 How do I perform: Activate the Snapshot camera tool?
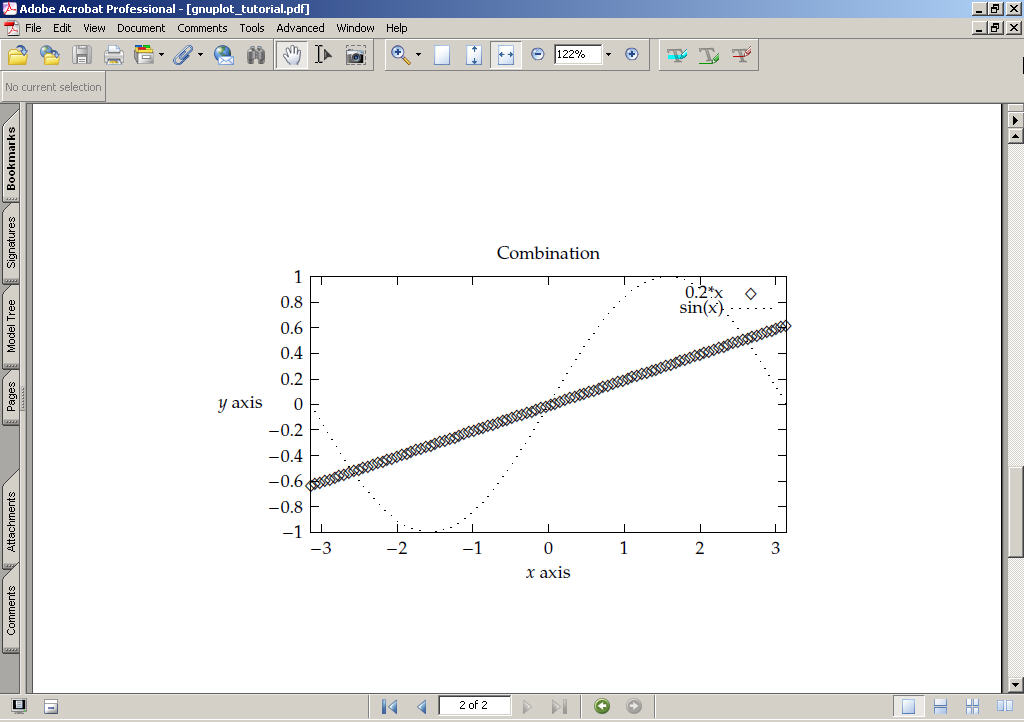click(x=355, y=55)
